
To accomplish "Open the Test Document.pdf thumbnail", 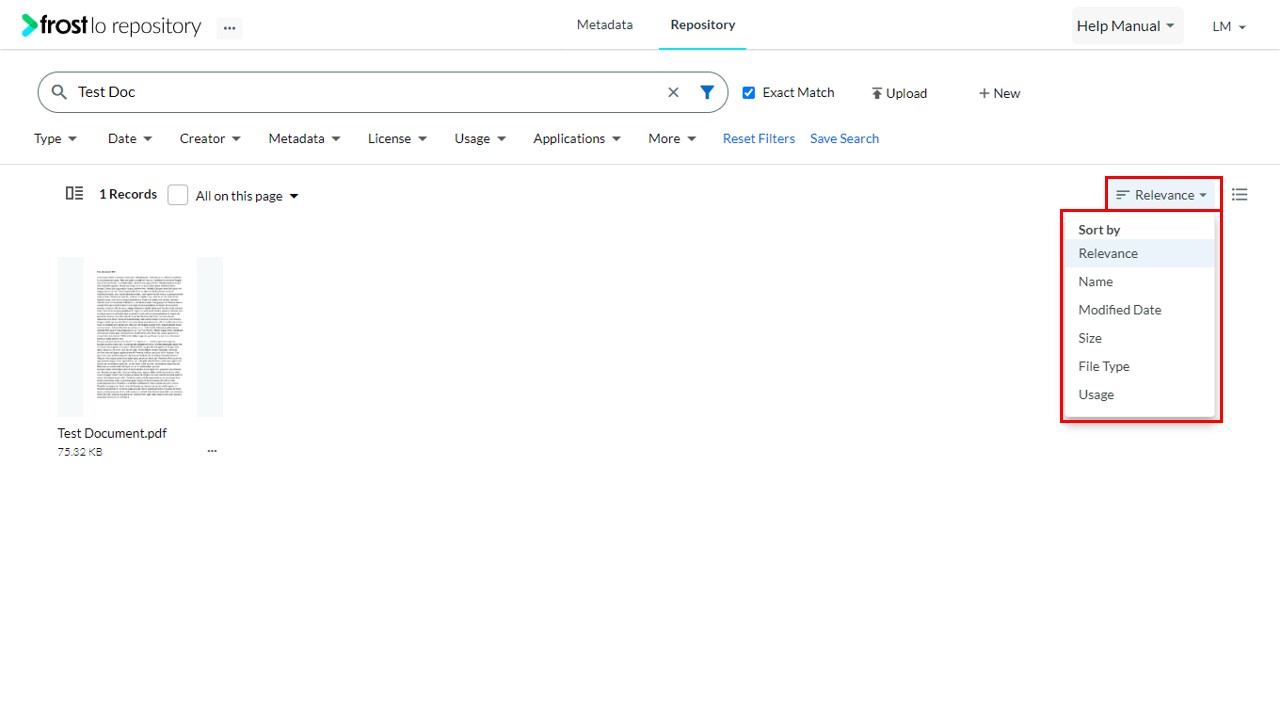I will click(140, 337).
